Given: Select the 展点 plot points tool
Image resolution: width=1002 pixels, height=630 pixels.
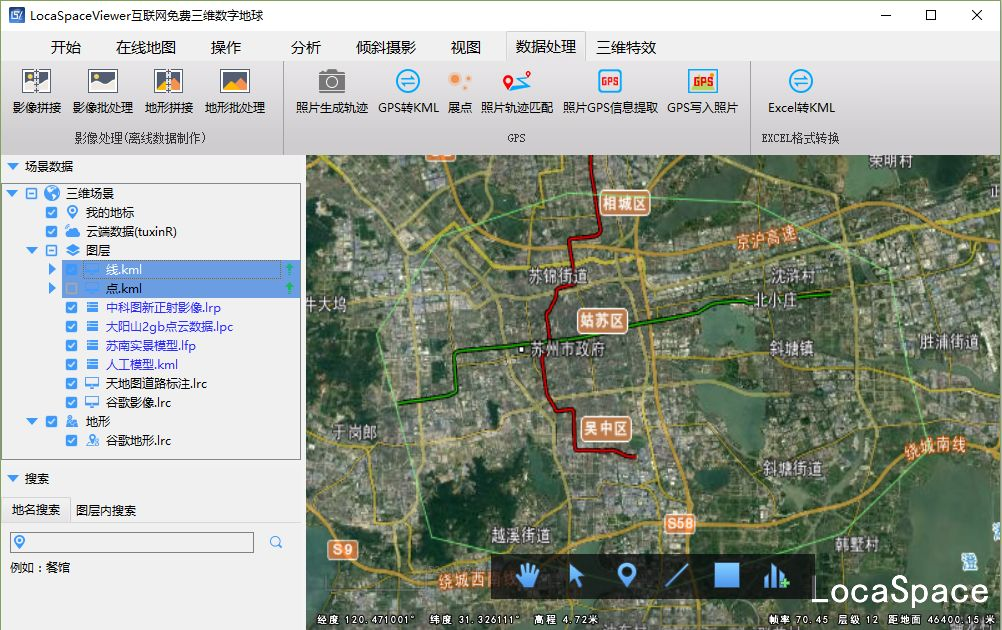Looking at the screenshot, I should click(459, 91).
